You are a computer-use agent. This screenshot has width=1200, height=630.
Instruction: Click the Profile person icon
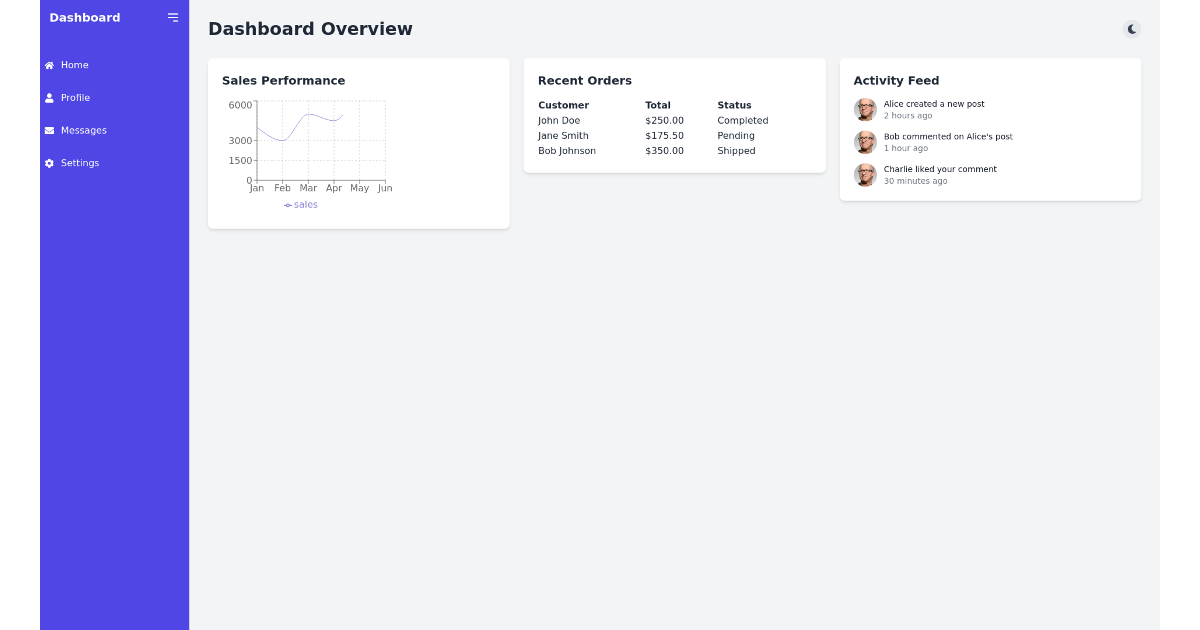pos(48,97)
